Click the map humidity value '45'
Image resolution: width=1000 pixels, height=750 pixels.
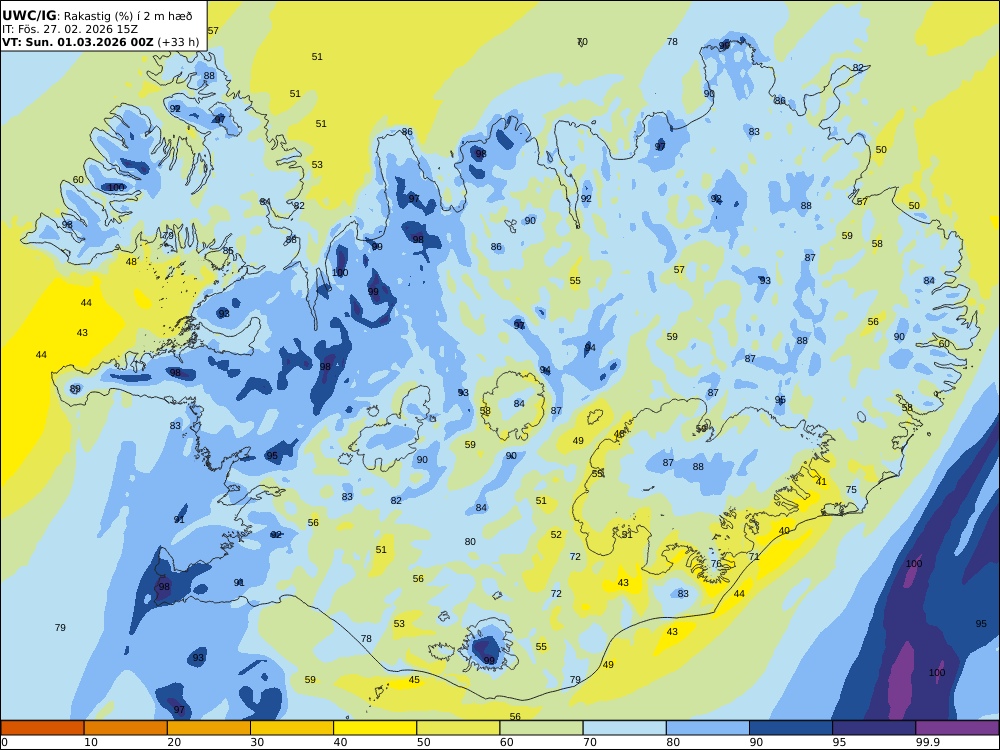point(414,680)
